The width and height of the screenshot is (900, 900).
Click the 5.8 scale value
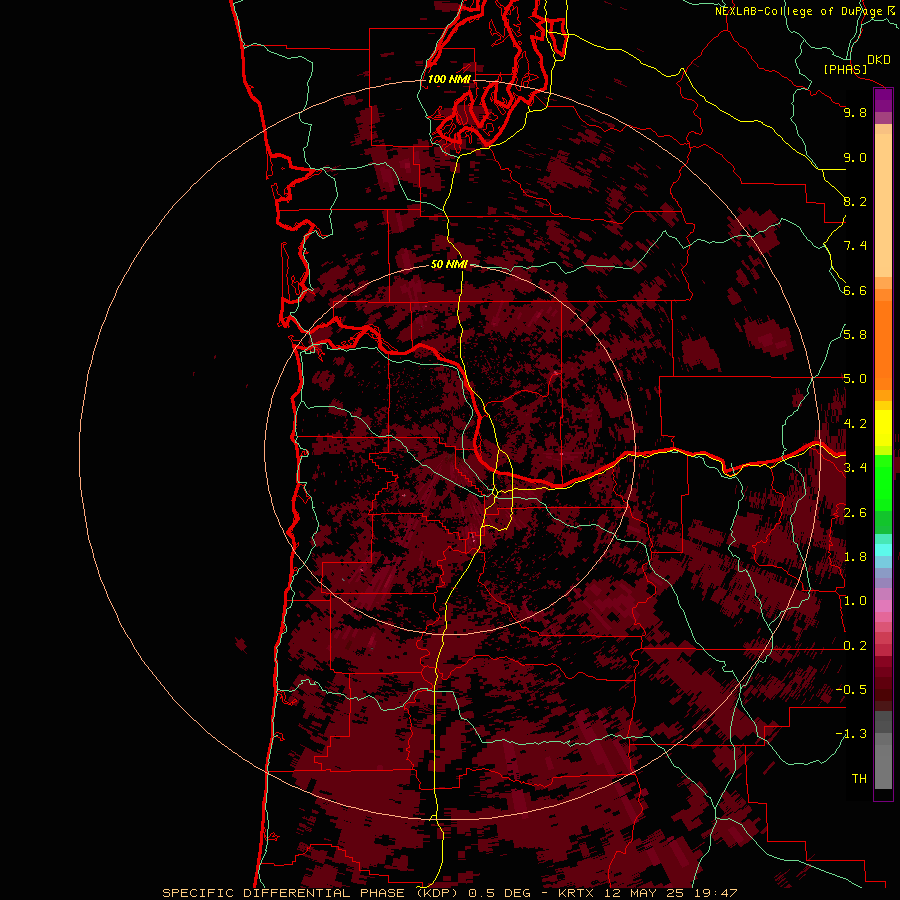point(855,335)
